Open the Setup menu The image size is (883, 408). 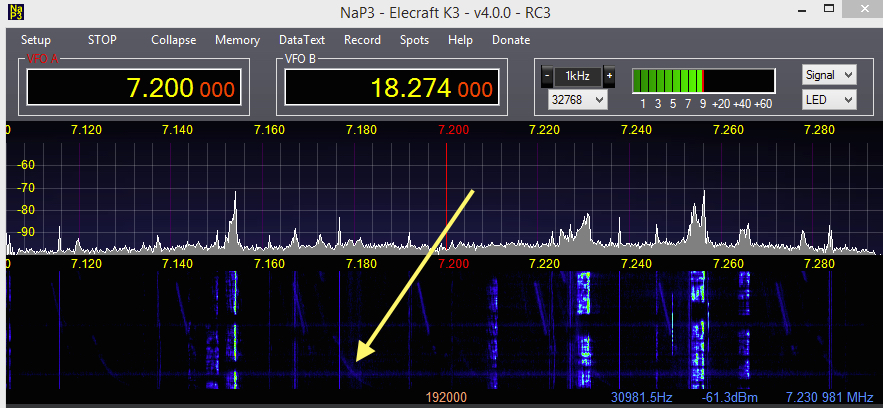[36, 40]
